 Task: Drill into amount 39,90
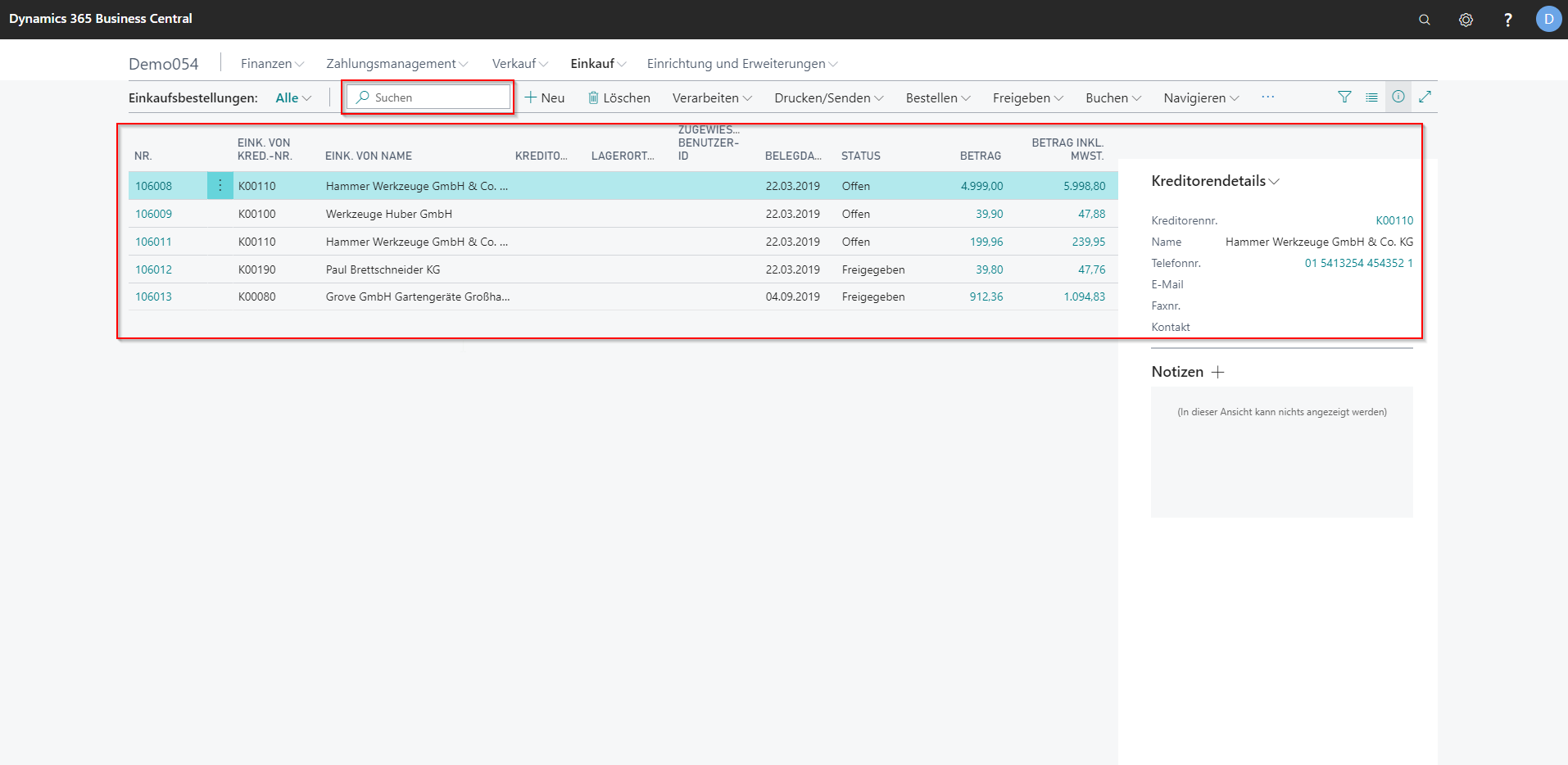(989, 214)
